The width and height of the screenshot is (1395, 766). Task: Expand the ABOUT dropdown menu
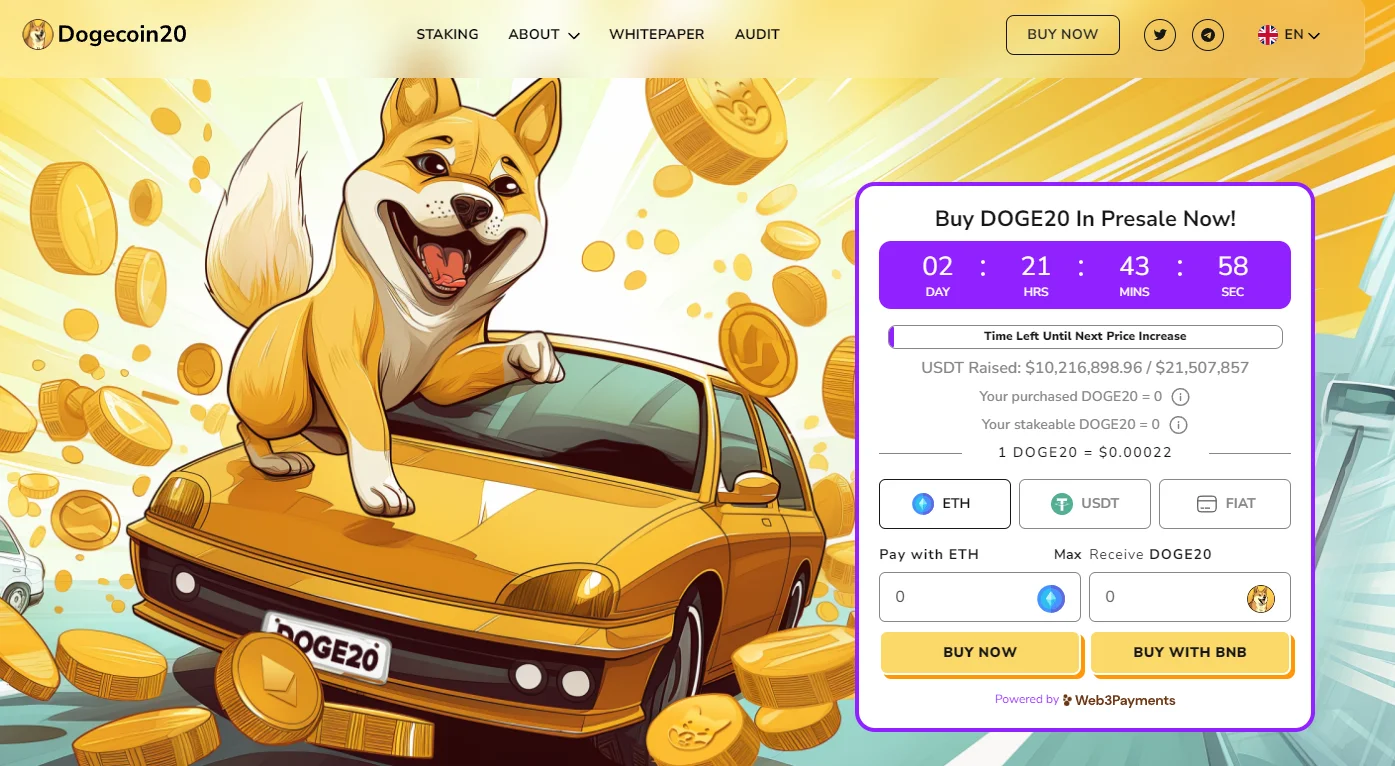tap(544, 35)
